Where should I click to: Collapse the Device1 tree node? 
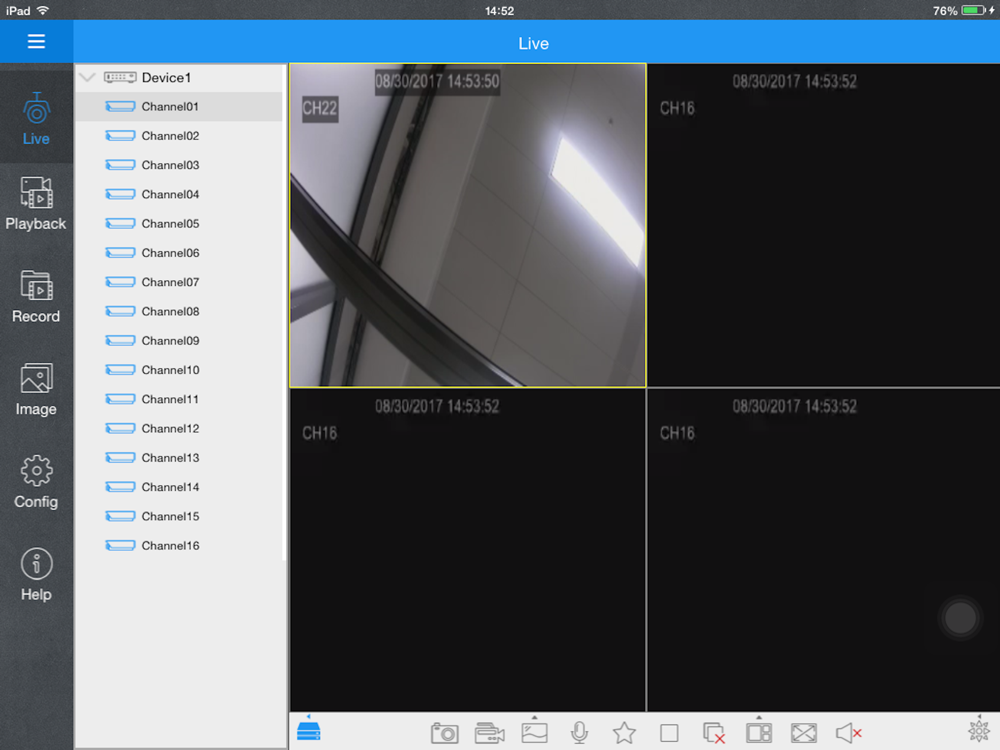[87, 78]
